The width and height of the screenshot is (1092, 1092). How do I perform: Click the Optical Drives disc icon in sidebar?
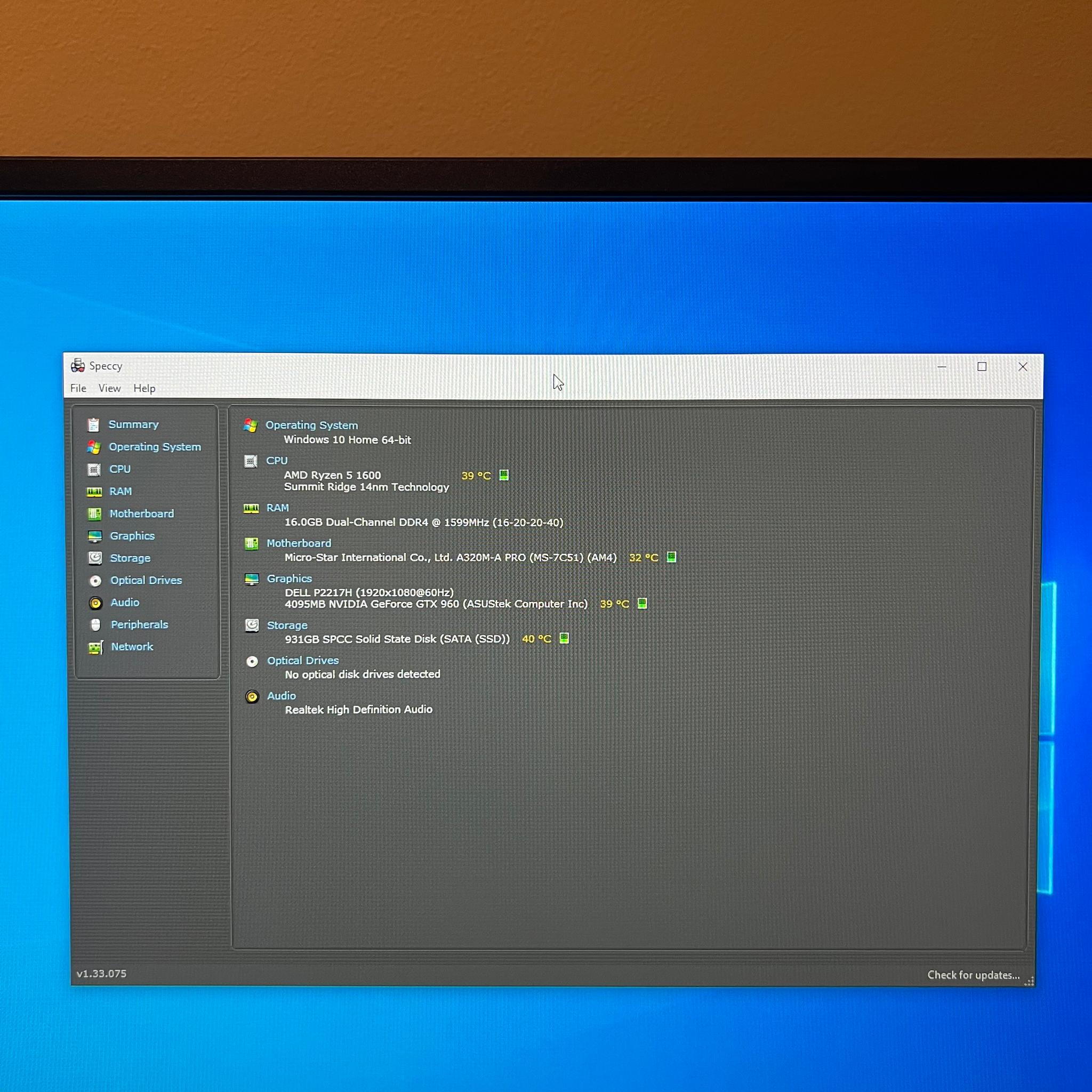click(x=95, y=581)
